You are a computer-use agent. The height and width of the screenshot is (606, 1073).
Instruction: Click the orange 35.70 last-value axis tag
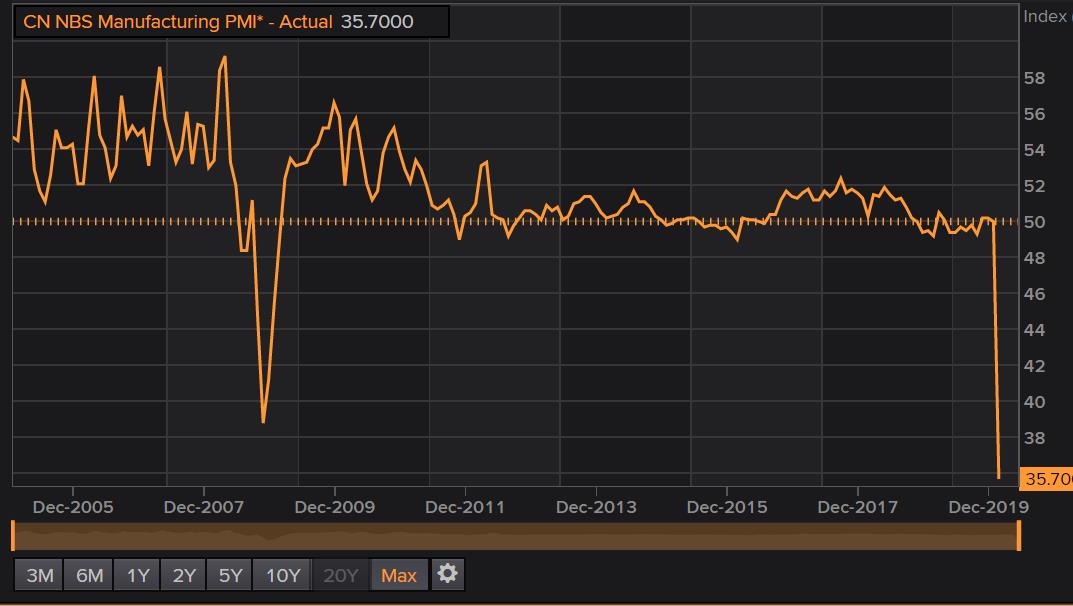[x=1046, y=478]
